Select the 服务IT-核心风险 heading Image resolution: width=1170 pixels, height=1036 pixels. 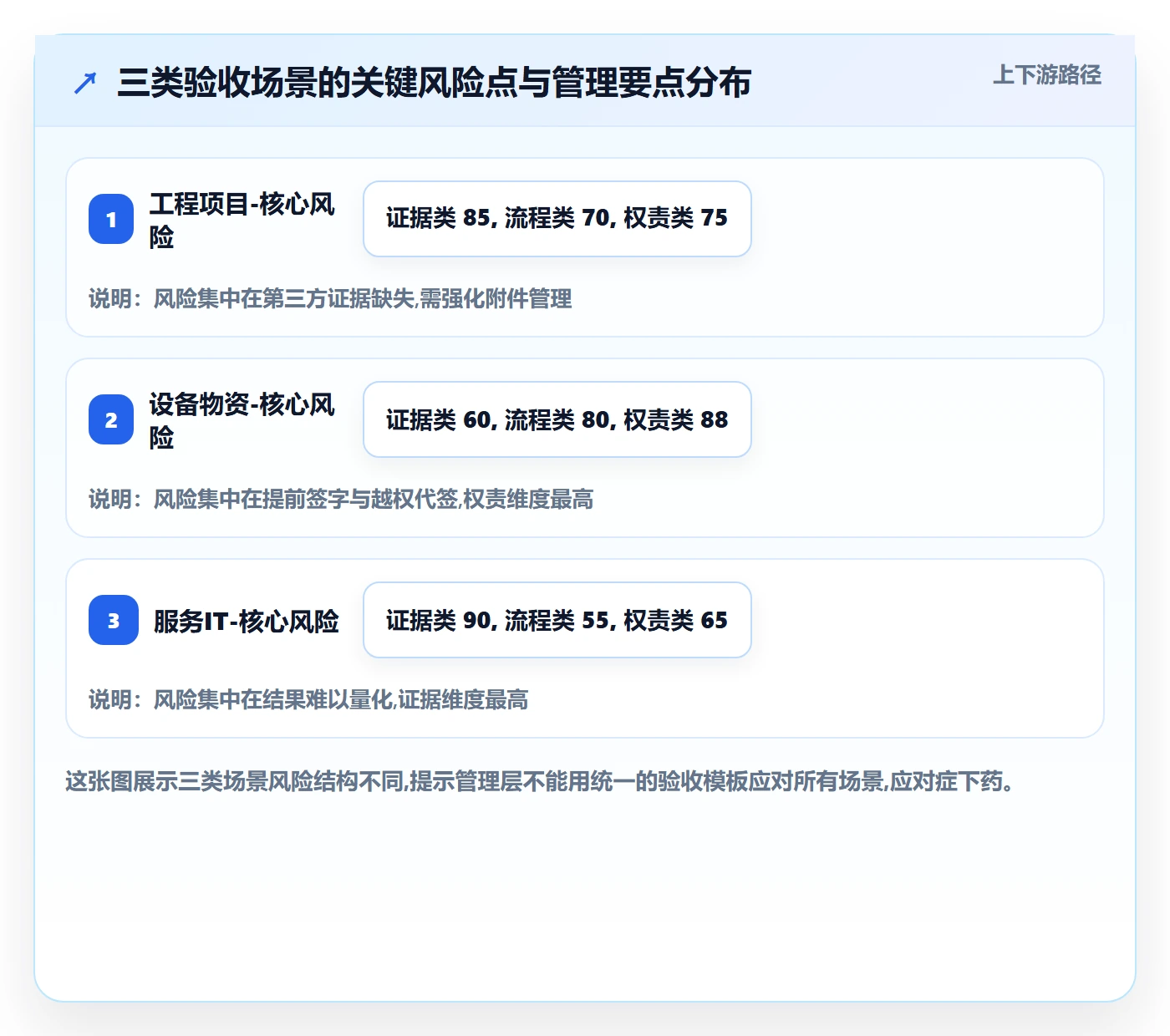tap(247, 621)
